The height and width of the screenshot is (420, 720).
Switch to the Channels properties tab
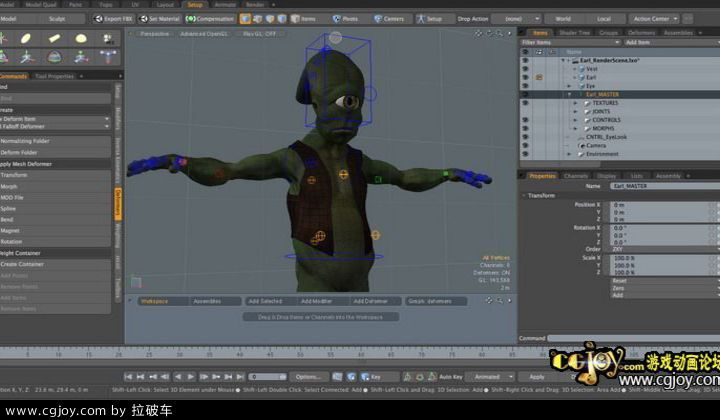coord(575,176)
